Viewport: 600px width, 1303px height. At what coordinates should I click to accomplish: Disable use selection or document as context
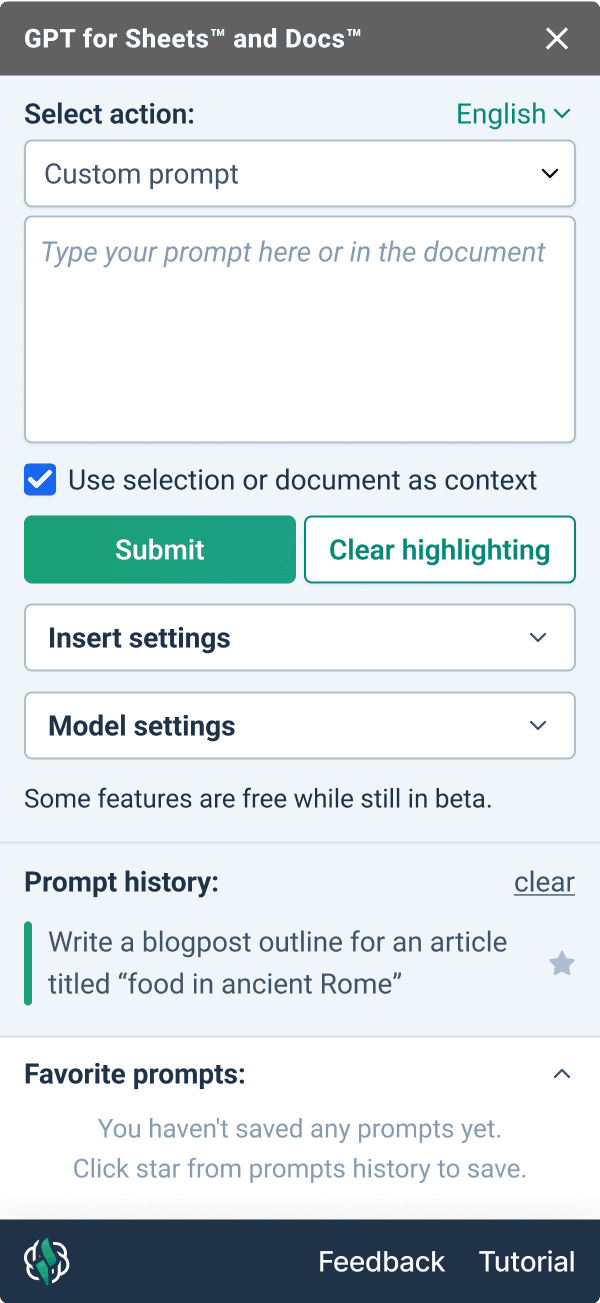[40, 480]
